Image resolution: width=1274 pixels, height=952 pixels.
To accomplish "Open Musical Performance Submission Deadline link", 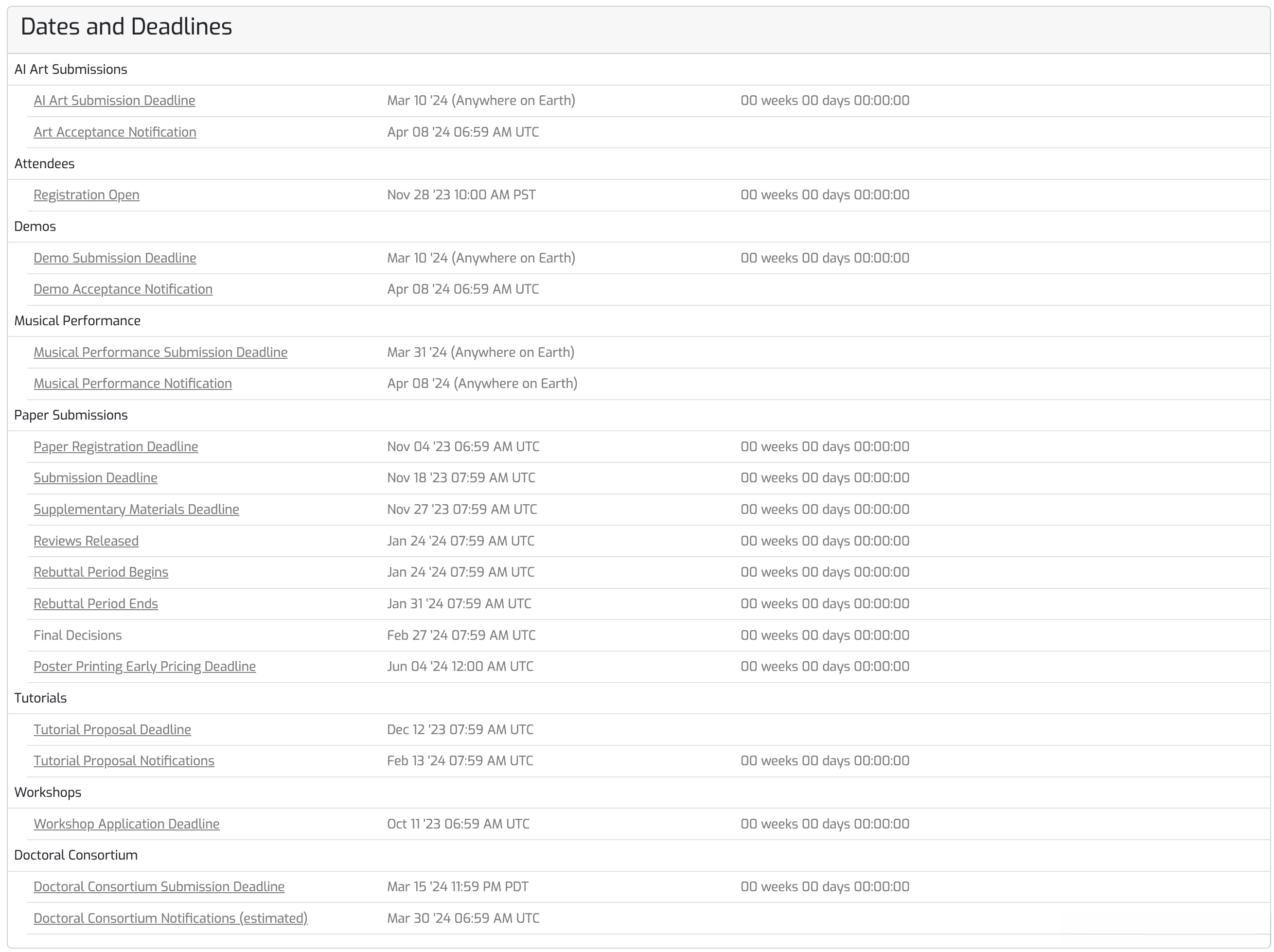I will tap(160, 353).
